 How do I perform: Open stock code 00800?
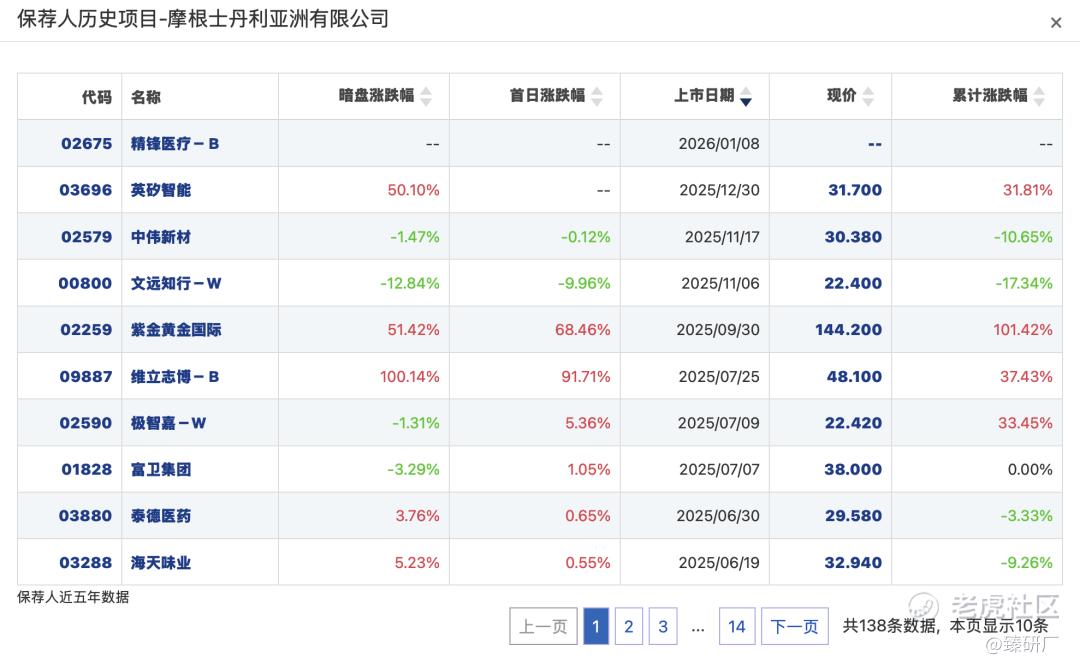tap(85, 283)
